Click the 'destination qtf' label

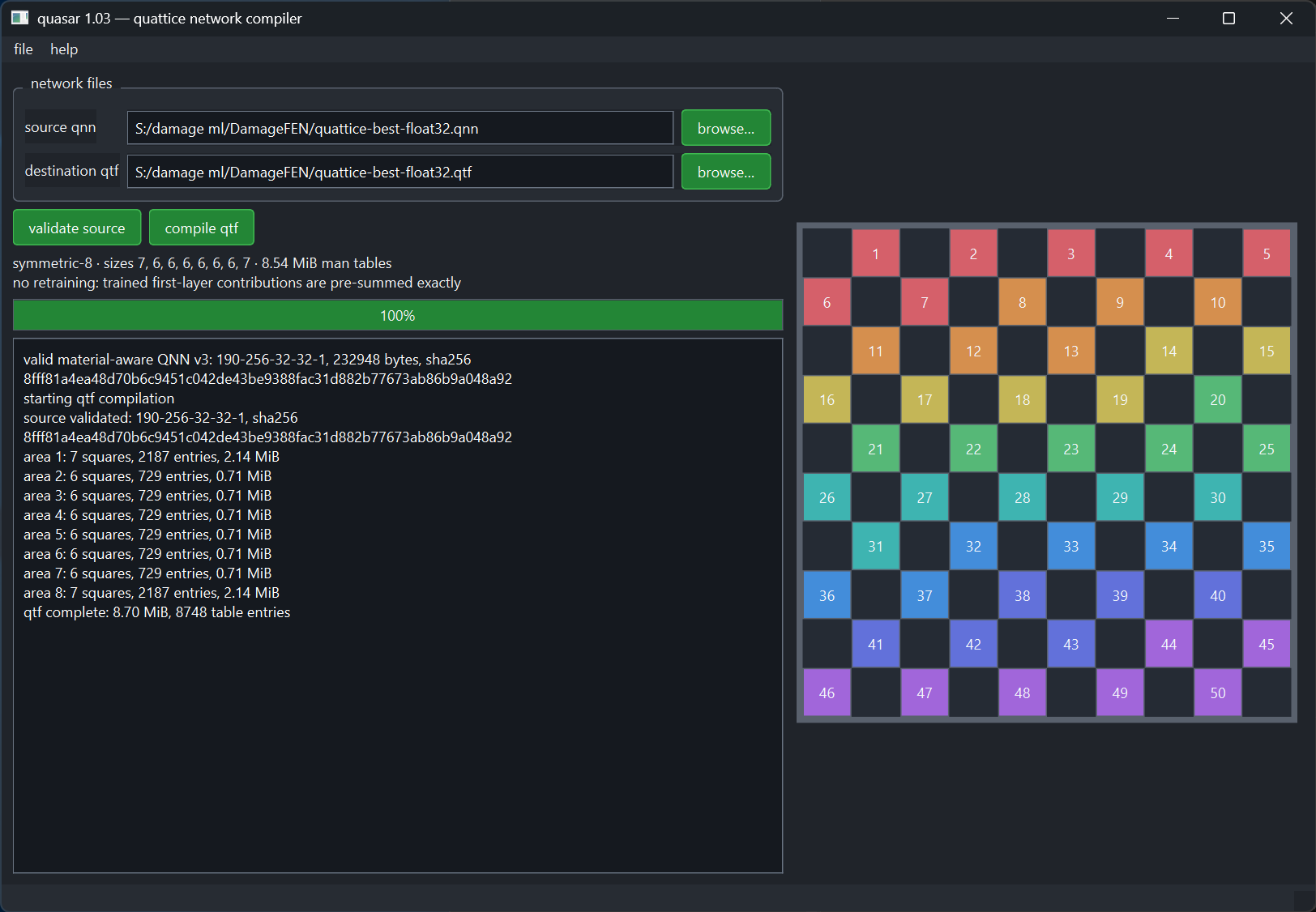coord(71,171)
